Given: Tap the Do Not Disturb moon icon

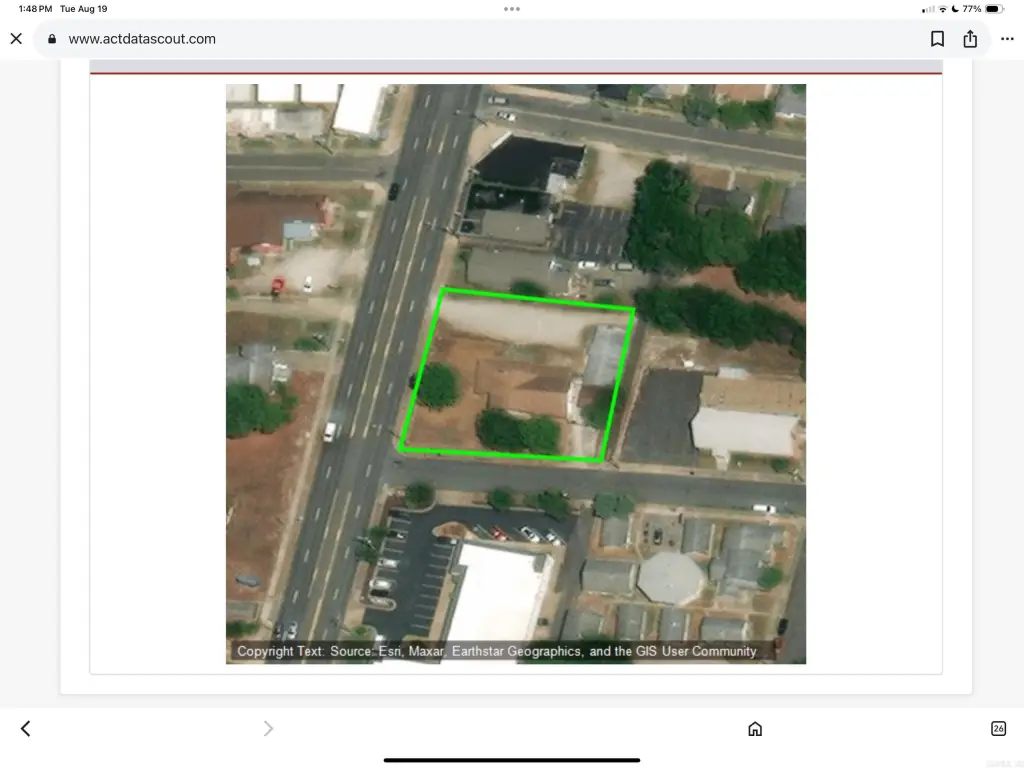Looking at the screenshot, I should (955, 9).
